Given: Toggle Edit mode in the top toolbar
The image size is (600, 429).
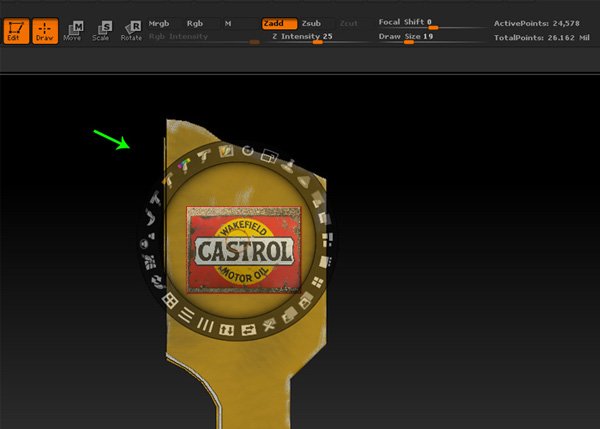Looking at the screenshot, I should pos(16,31).
